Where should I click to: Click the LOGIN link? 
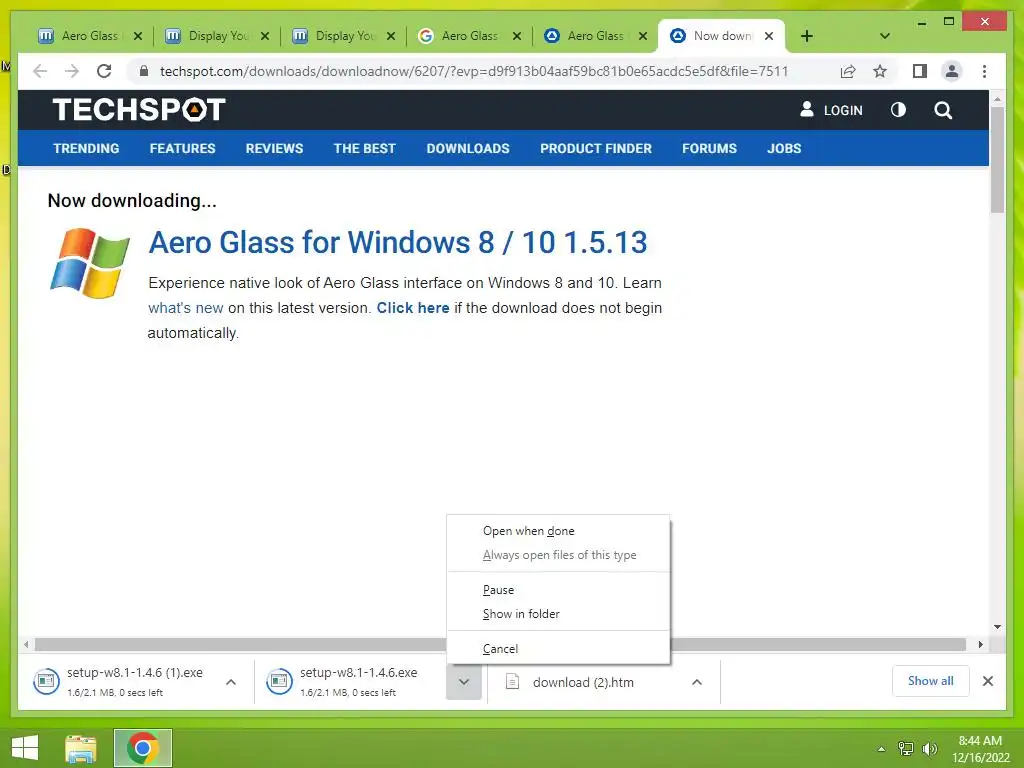(x=831, y=110)
